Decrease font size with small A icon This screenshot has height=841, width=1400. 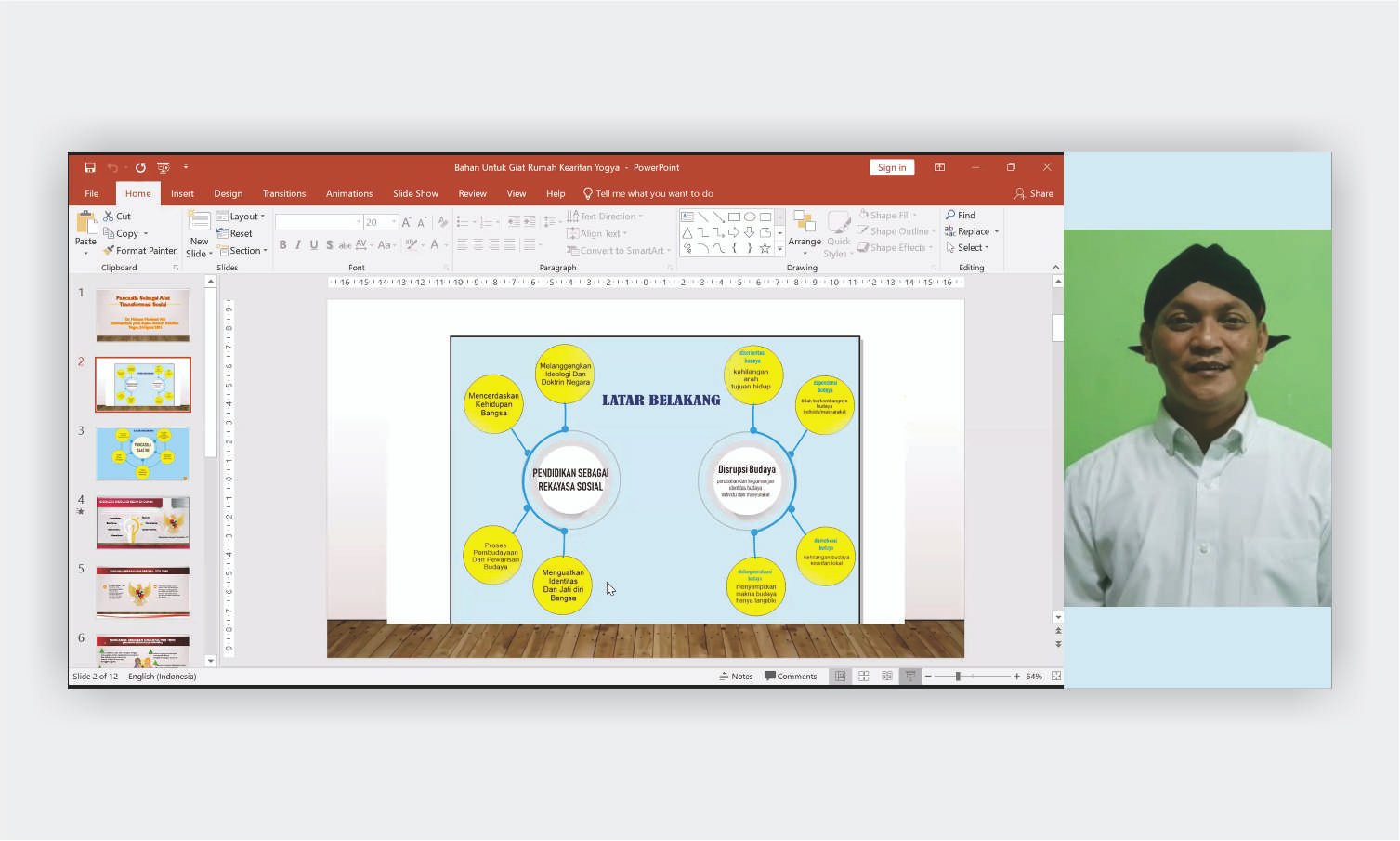[x=422, y=222]
